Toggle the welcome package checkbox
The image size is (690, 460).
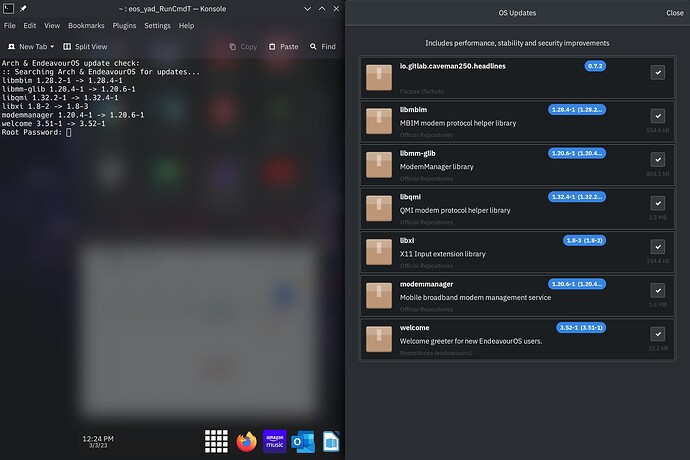tap(657, 334)
